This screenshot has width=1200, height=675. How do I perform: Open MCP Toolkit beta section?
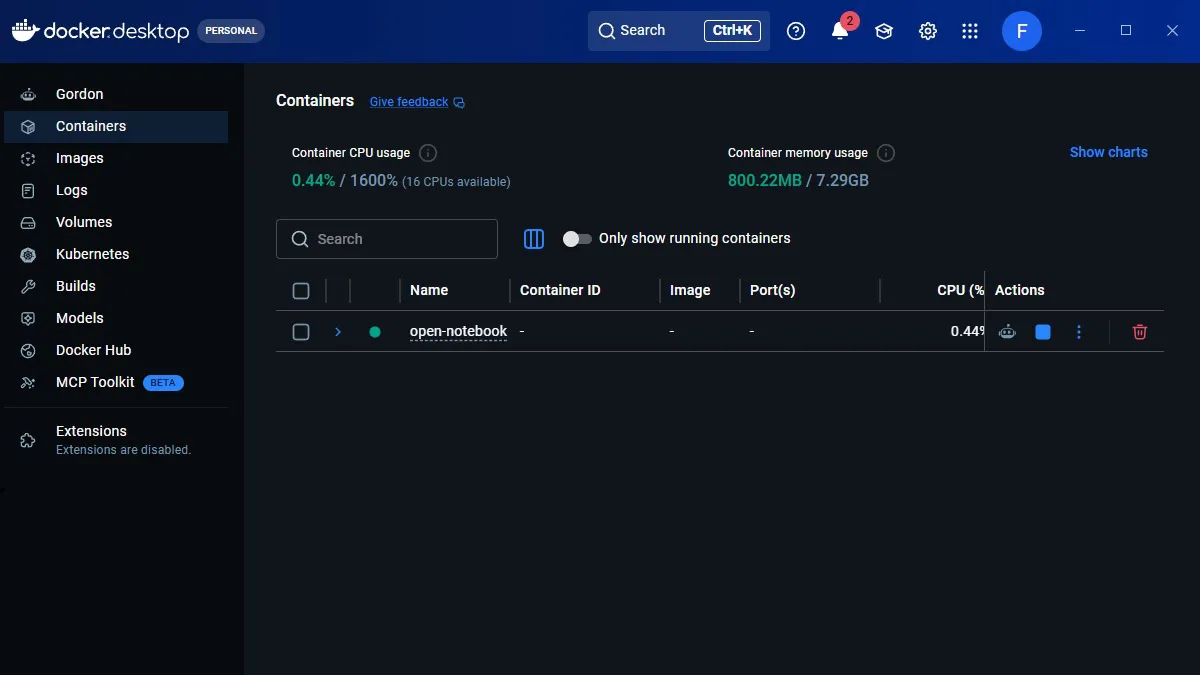pyautogui.click(x=116, y=382)
